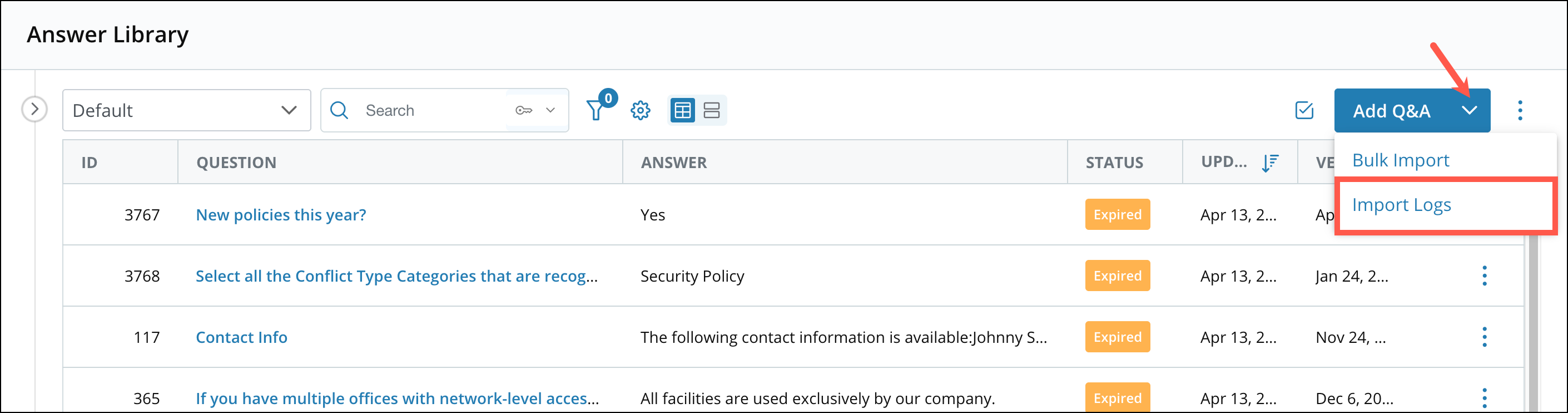This screenshot has height=413, width=1568.
Task: Open the 'If you have multiple offices' question
Action: (398, 399)
